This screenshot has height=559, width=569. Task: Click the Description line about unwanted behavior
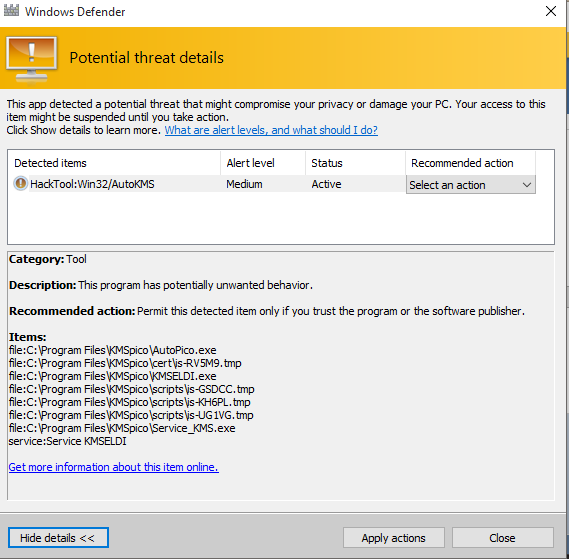click(x=161, y=285)
